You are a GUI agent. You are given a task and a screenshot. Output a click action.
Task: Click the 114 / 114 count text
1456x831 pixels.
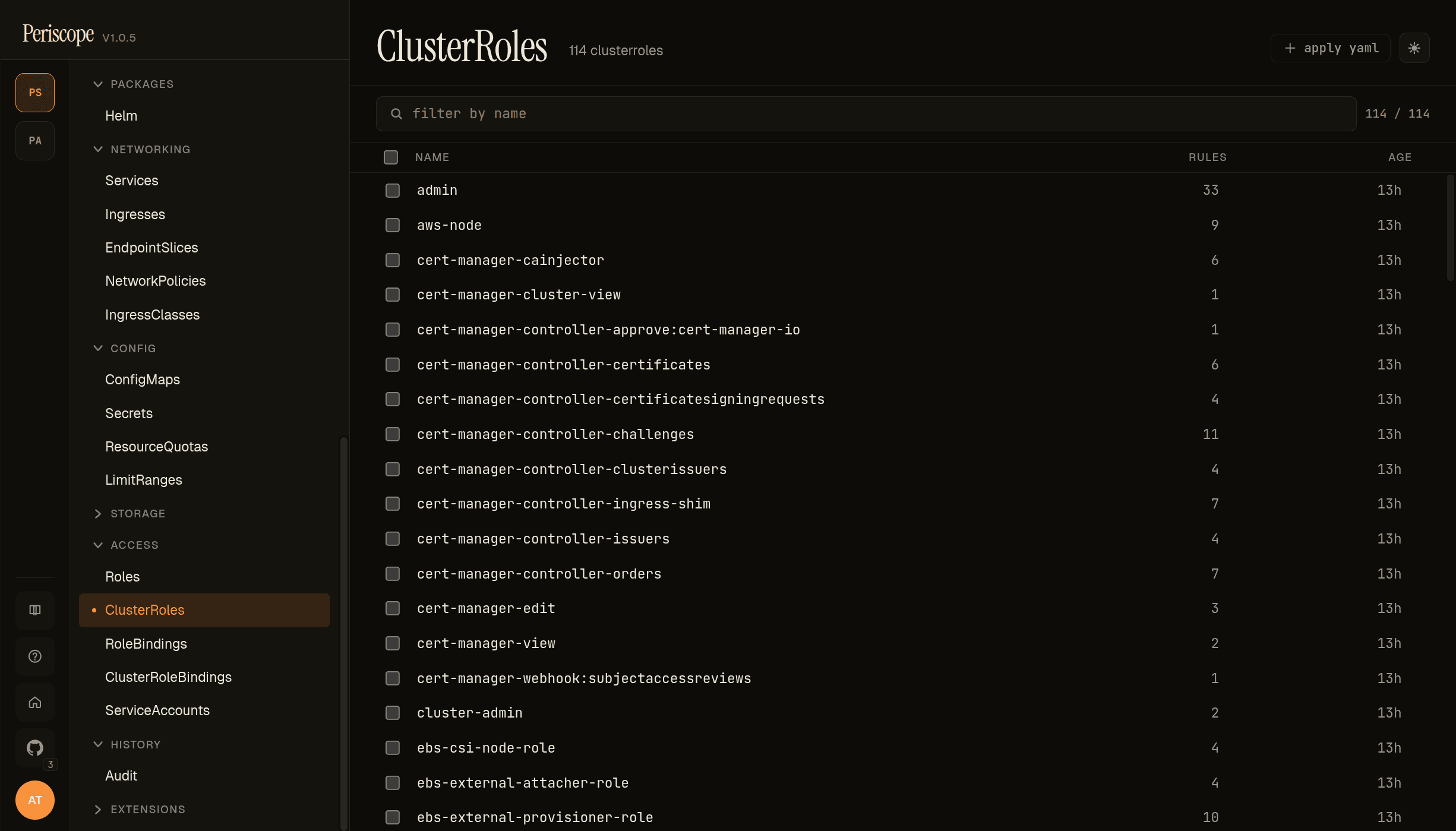1397,113
